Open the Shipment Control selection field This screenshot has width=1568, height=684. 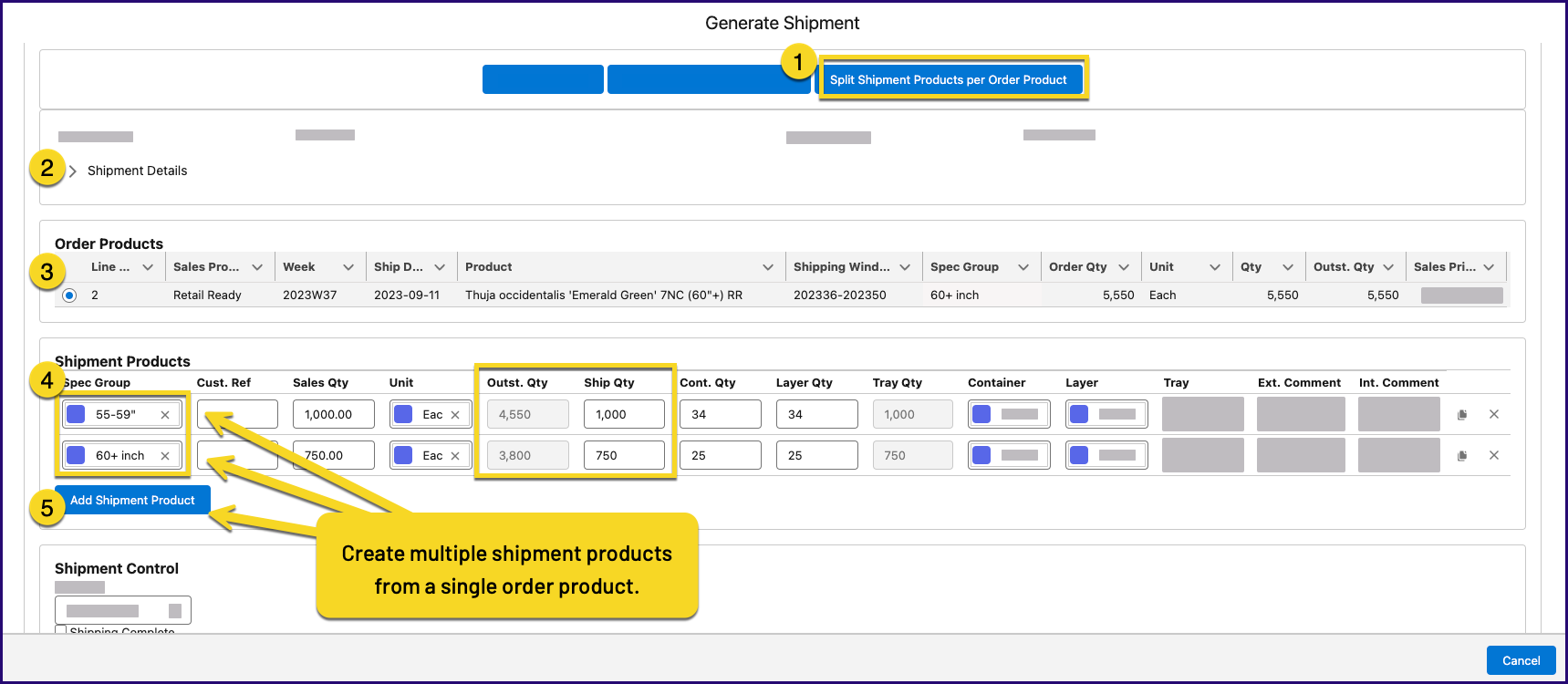click(x=123, y=610)
